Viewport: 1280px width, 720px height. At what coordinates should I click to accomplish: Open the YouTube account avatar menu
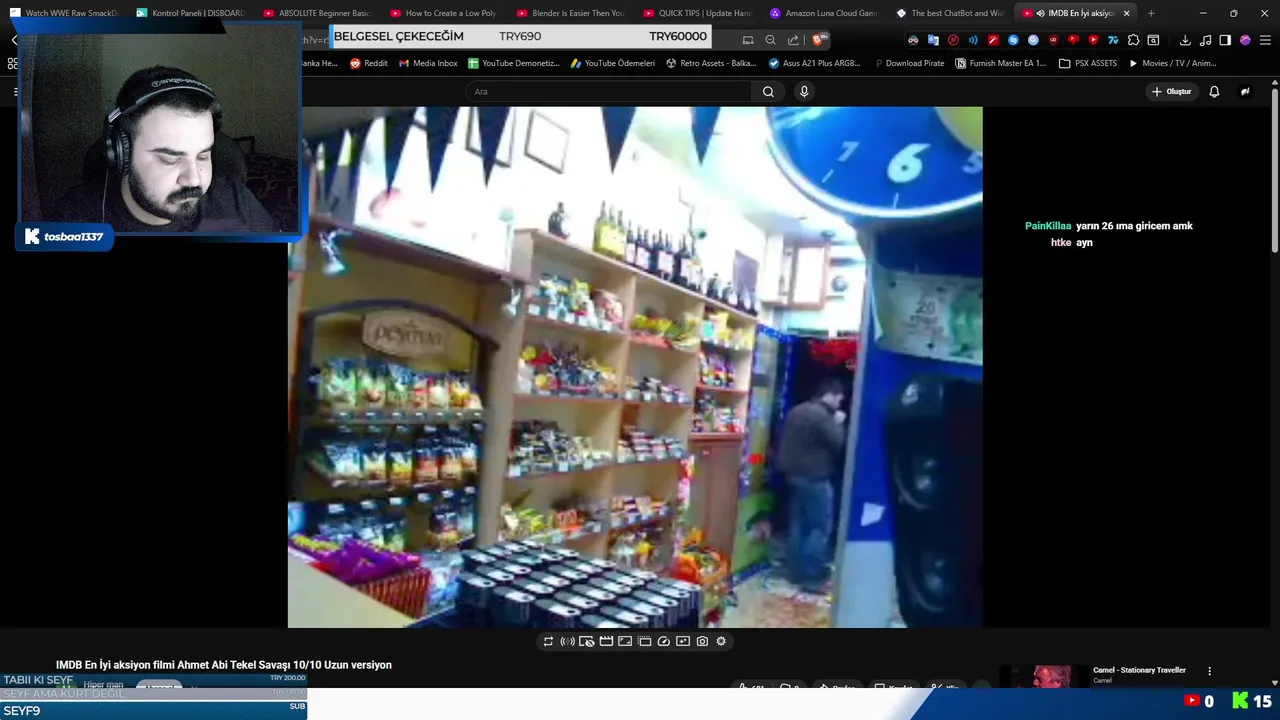(x=1245, y=91)
